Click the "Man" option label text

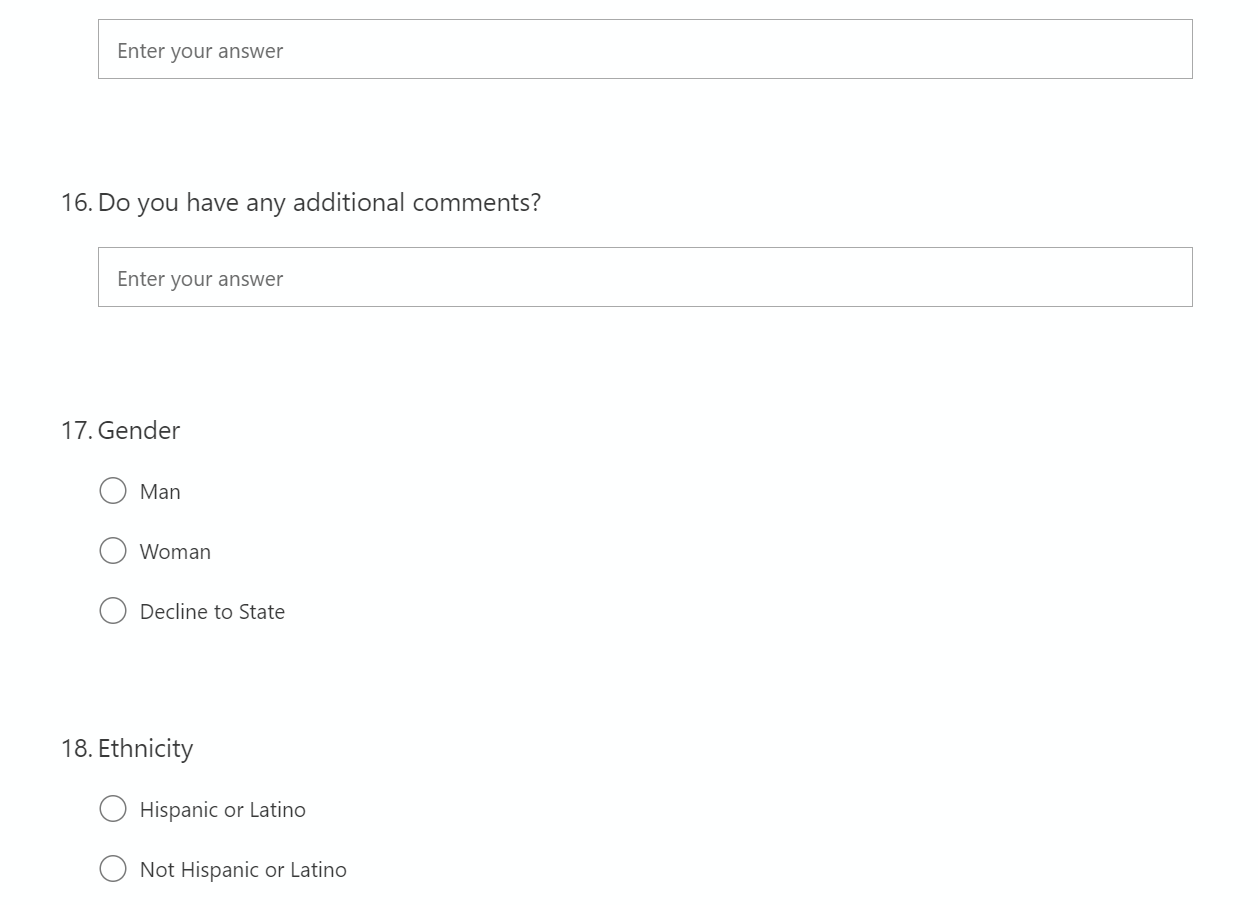click(160, 492)
